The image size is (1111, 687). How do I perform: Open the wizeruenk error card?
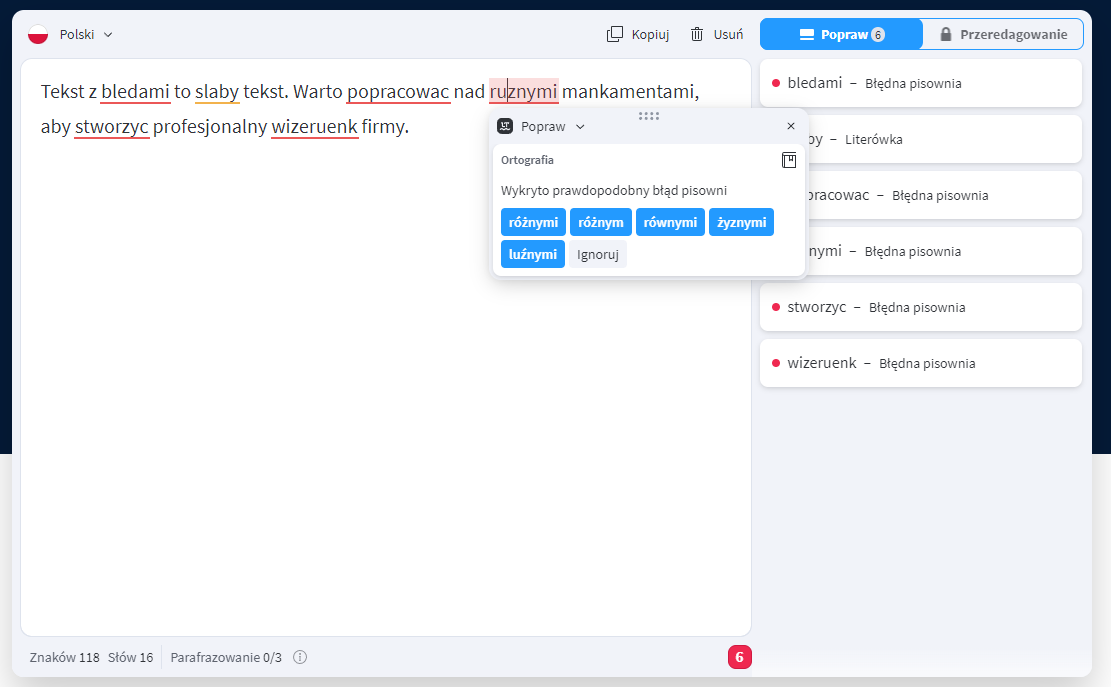click(x=920, y=363)
